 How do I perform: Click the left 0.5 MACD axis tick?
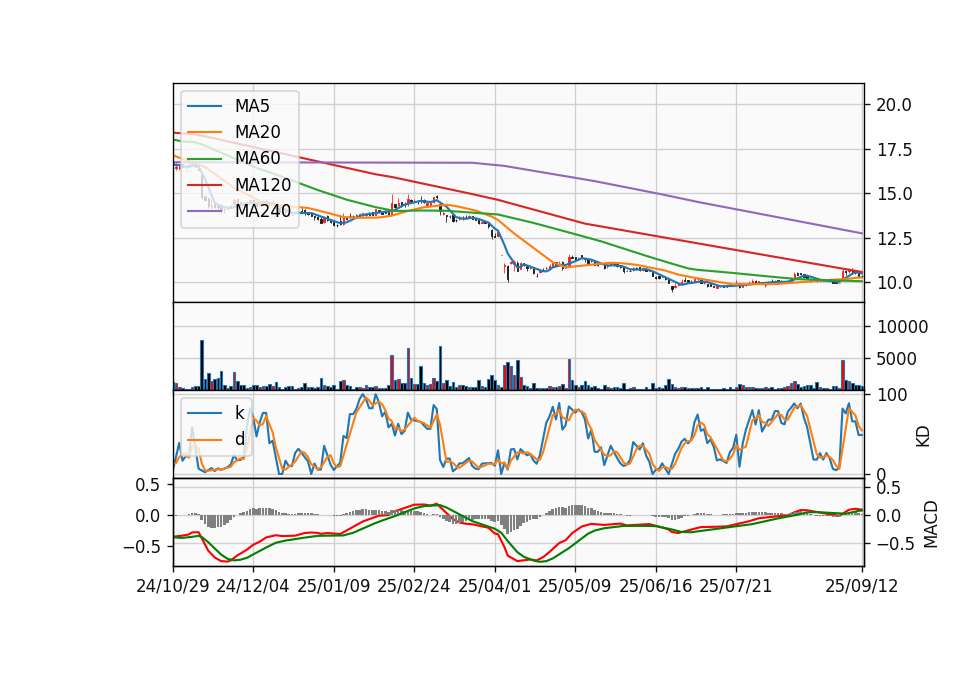coord(147,485)
